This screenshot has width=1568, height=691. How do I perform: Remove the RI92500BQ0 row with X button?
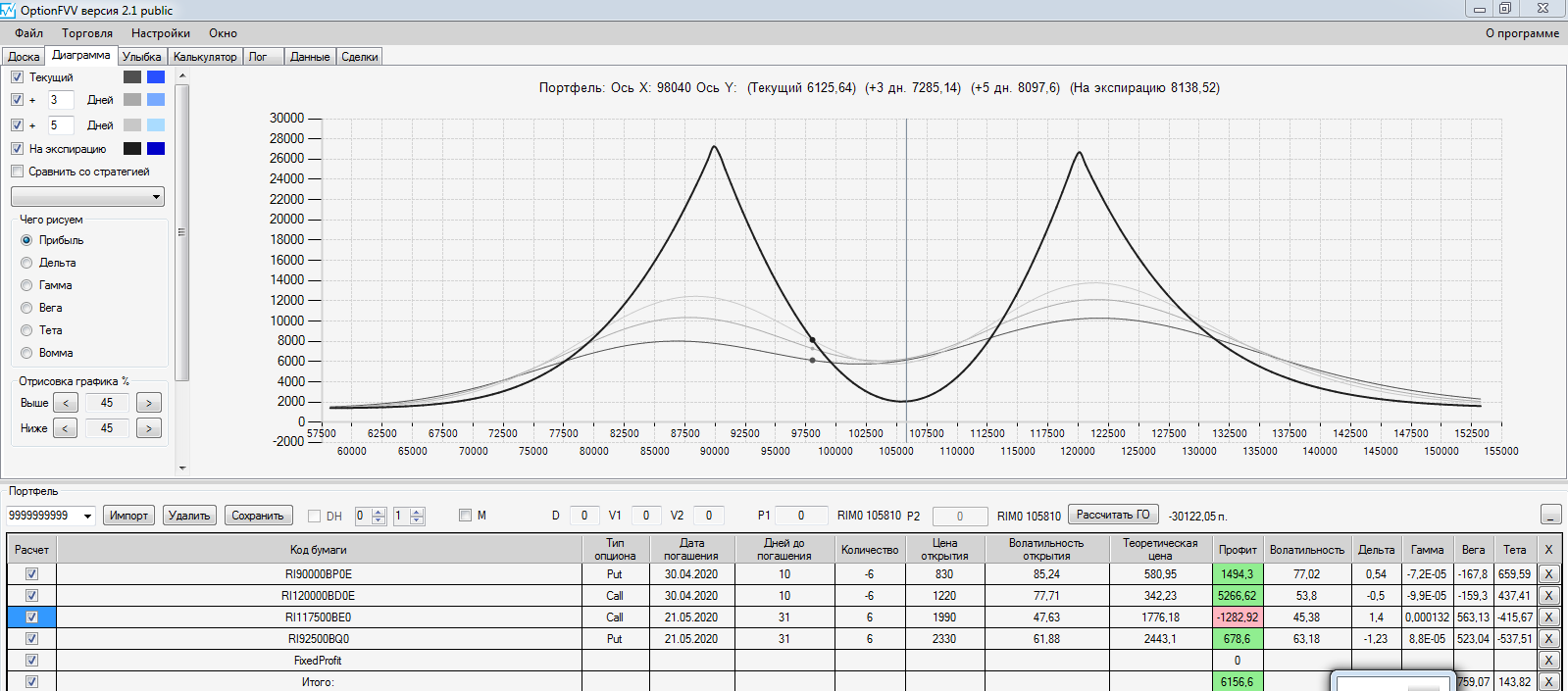(x=1548, y=639)
